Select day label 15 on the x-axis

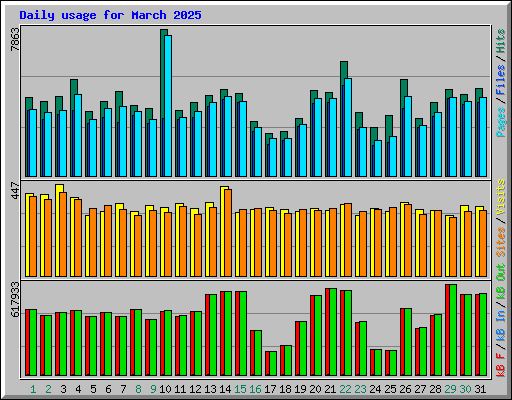click(x=240, y=389)
